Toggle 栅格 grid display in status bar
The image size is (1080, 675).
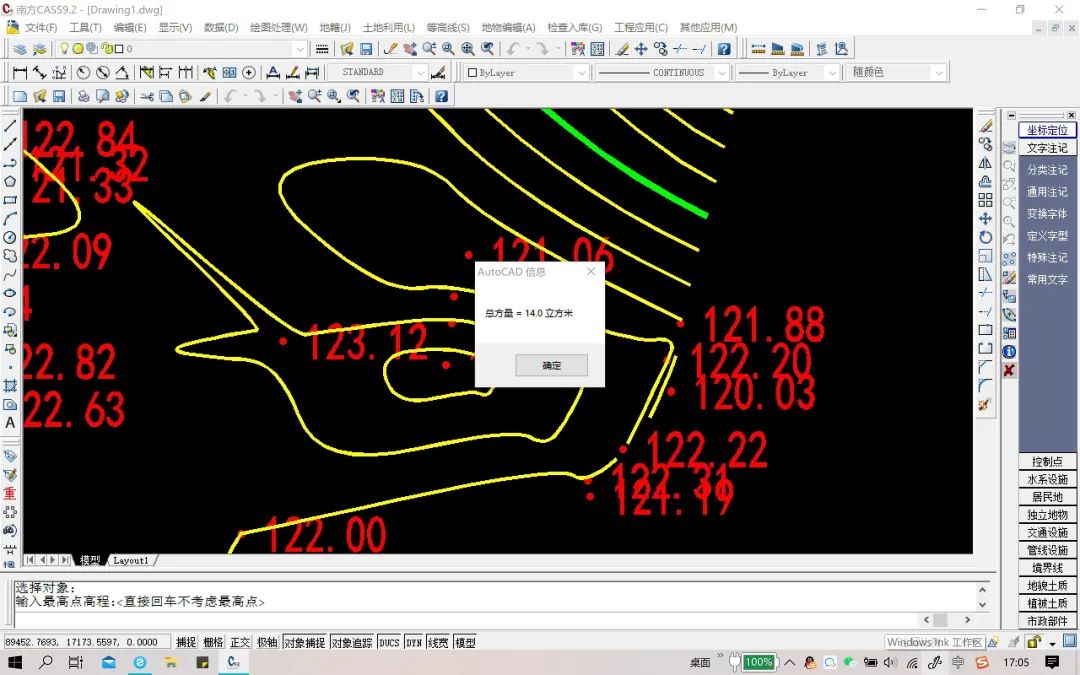[x=213, y=642]
